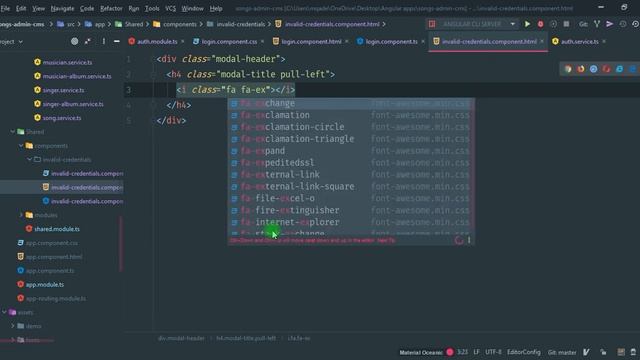Close the login.component.css tab

pos(262,42)
